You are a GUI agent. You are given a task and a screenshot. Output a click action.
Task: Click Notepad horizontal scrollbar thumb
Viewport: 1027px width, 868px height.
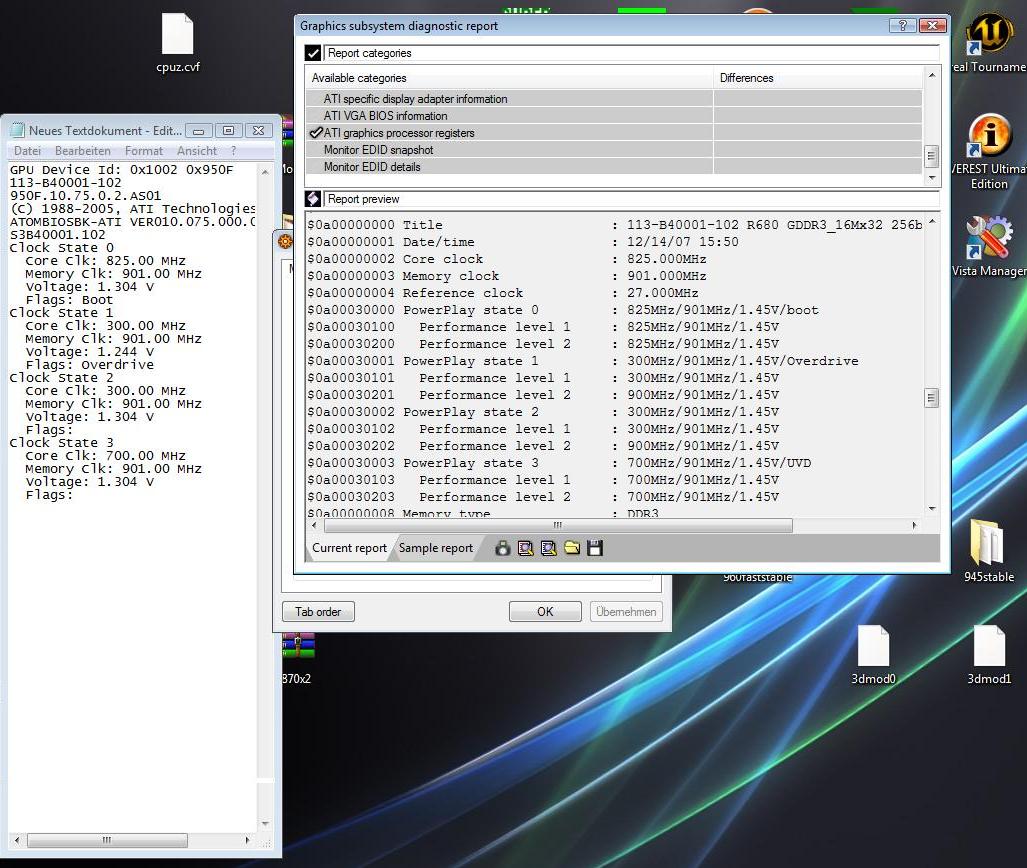pyautogui.click(x=107, y=840)
